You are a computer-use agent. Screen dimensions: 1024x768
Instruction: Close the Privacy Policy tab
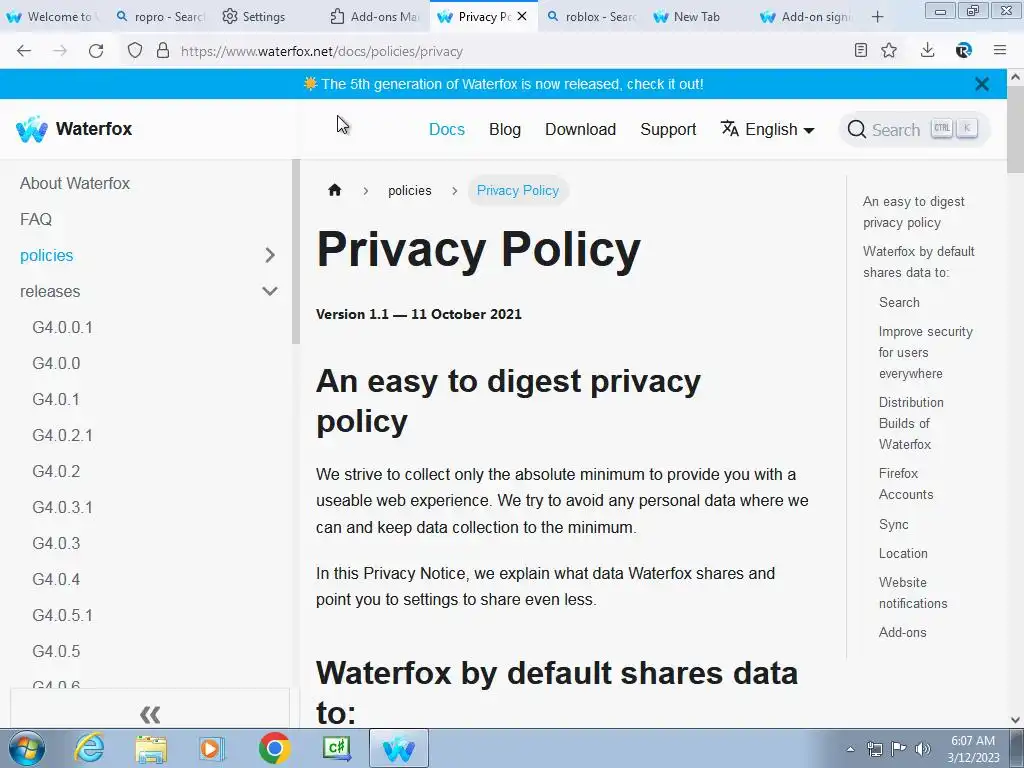tap(522, 17)
